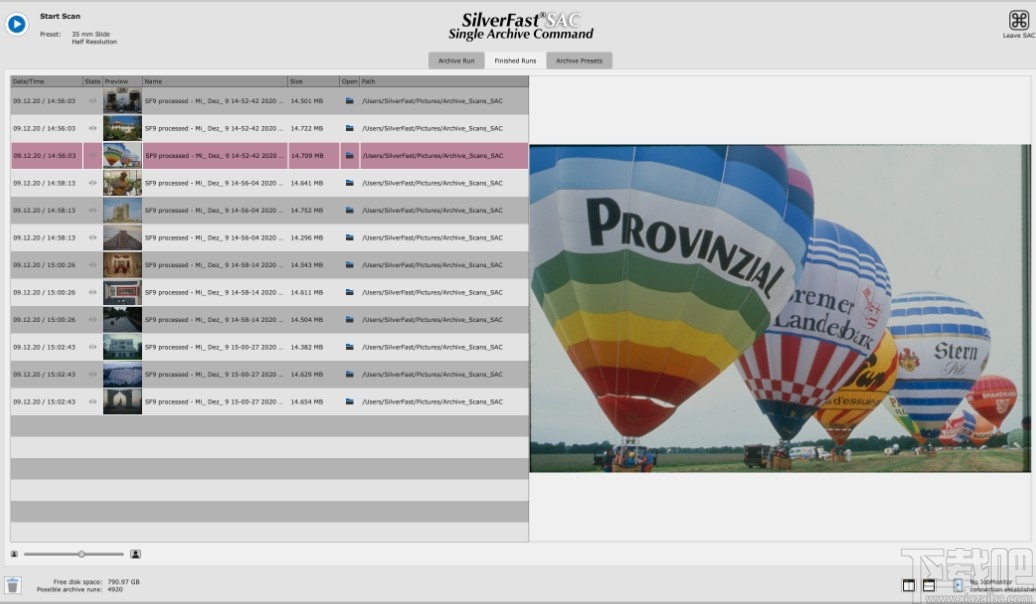This screenshot has height=604, width=1036.
Task: Adjust the thumbnail size slider handle
Action: pyautogui.click(x=81, y=554)
